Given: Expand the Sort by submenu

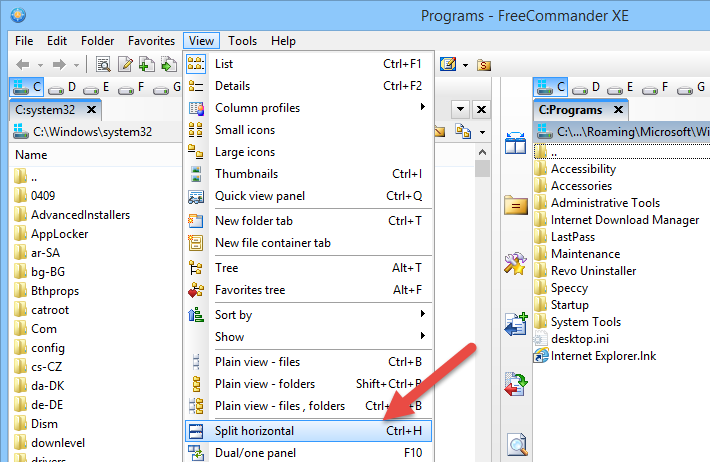Looking at the screenshot, I should pos(308,315).
